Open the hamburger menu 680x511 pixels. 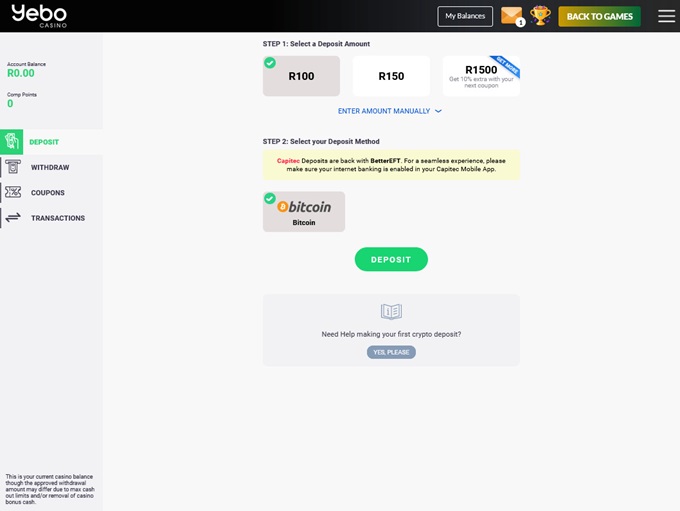pyautogui.click(x=666, y=15)
